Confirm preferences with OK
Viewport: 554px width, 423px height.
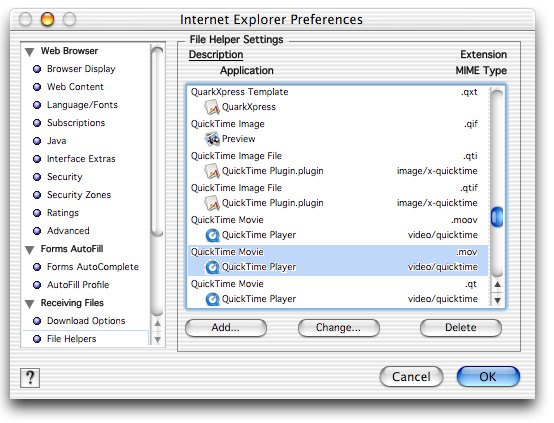point(488,377)
